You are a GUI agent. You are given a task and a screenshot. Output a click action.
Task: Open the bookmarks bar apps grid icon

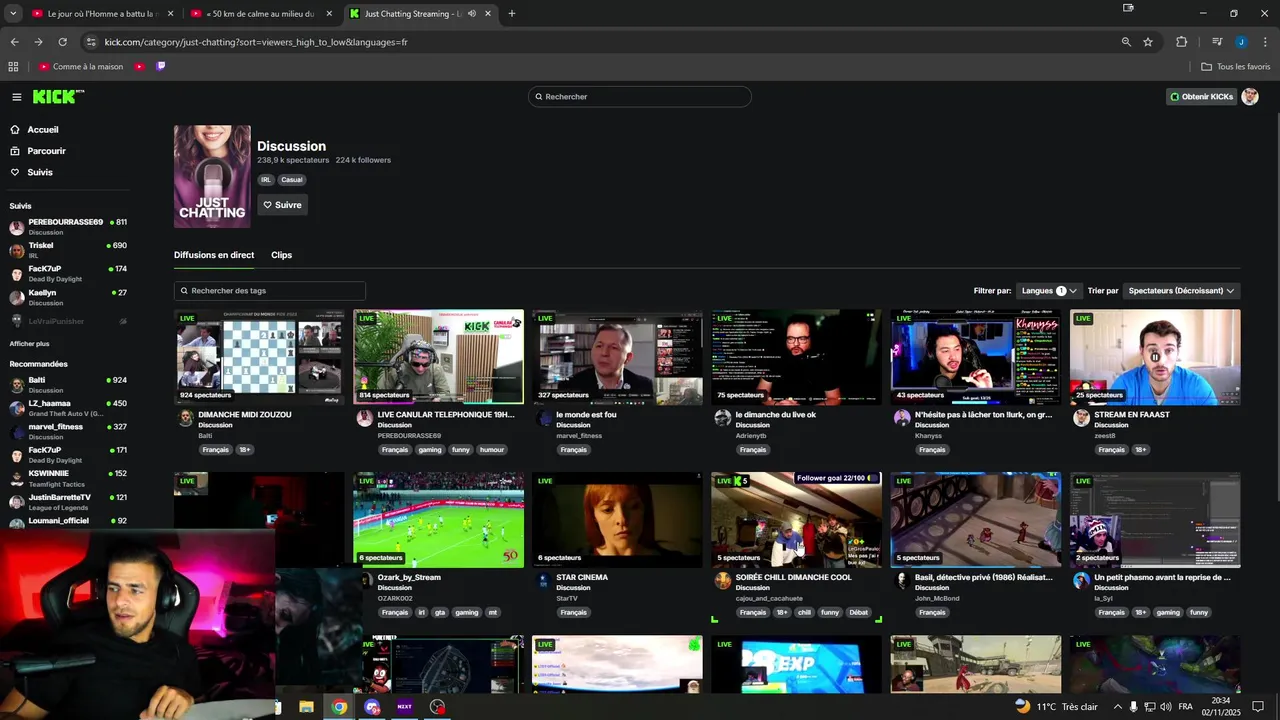[13, 67]
